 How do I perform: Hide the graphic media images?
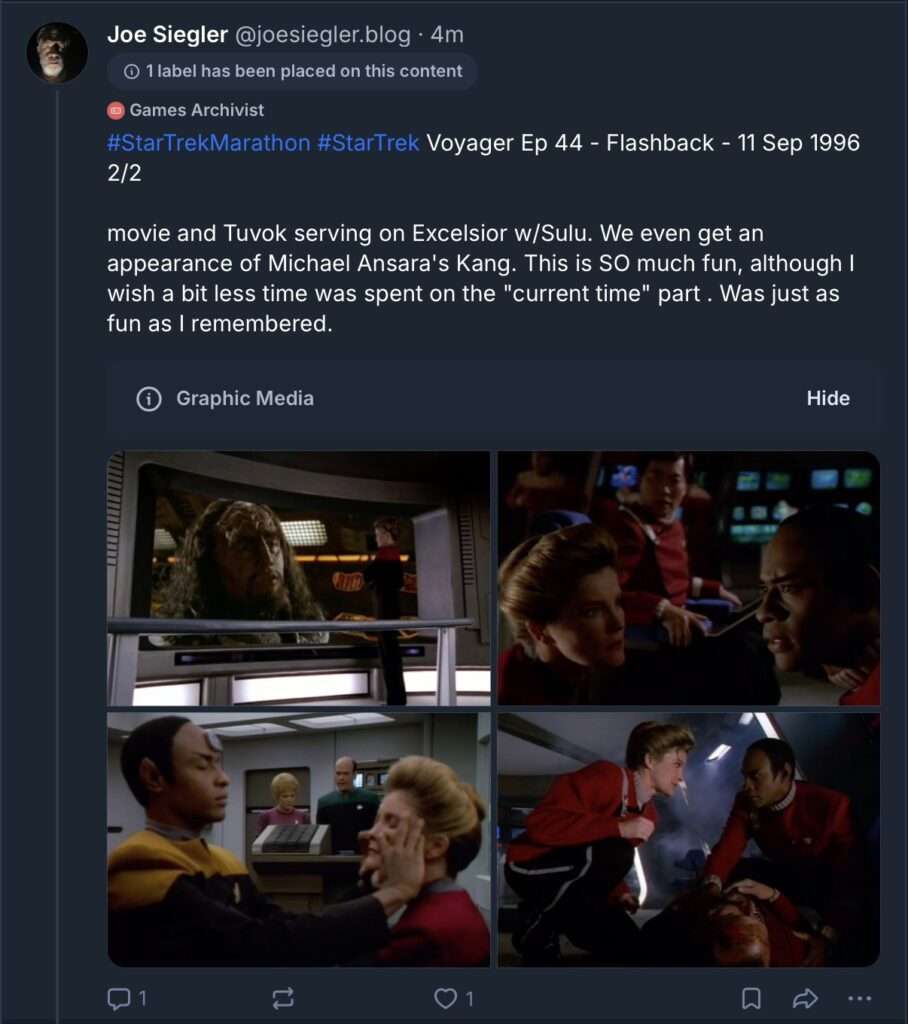click(828, 398)
